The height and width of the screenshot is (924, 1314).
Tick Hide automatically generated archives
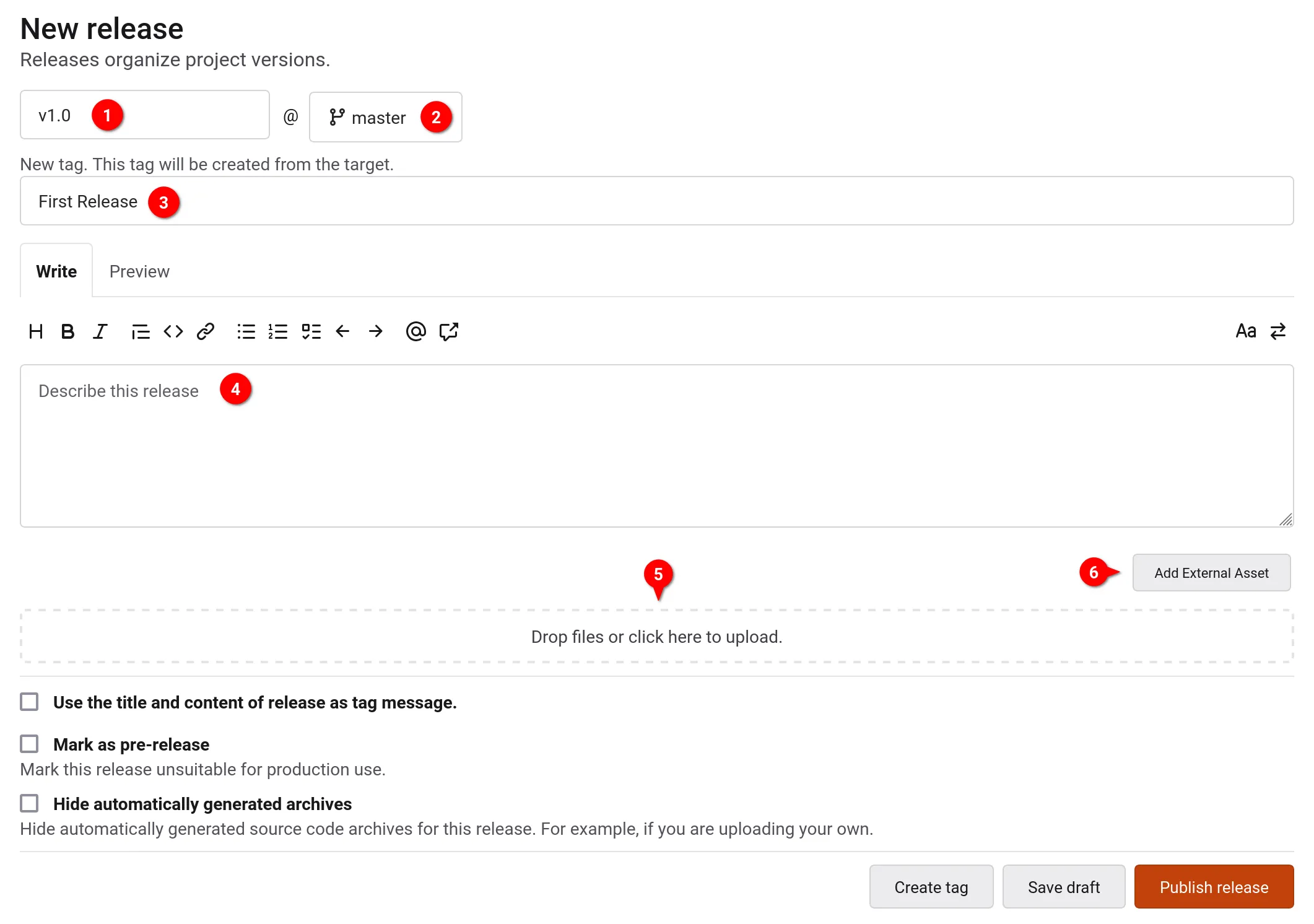click(29, 803)
